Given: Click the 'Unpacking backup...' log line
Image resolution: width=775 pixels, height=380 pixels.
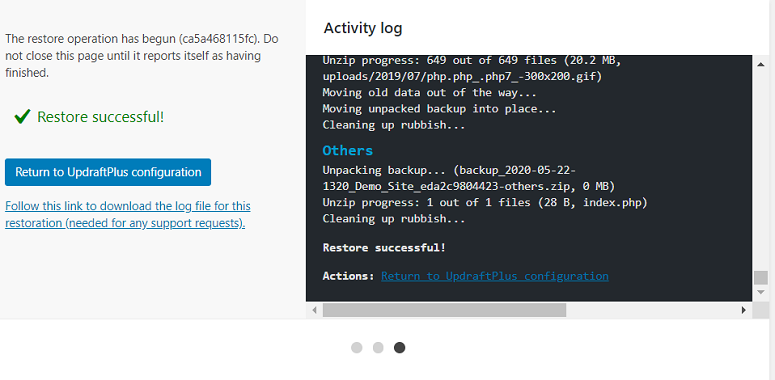Looking at the screenshot, I should 449,170.
